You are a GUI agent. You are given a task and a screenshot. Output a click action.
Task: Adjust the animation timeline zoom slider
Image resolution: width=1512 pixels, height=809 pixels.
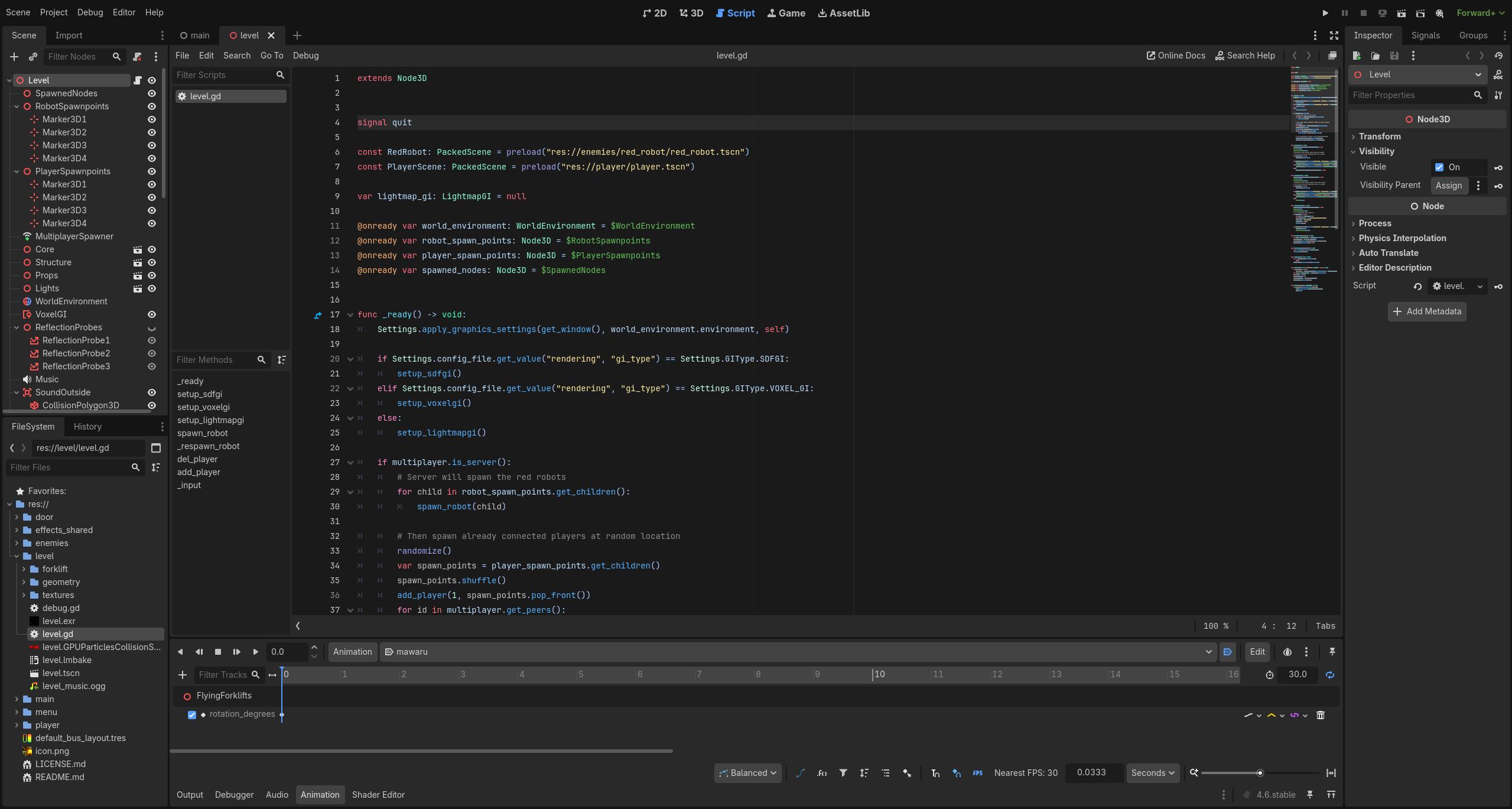(x=1260, y=773)
